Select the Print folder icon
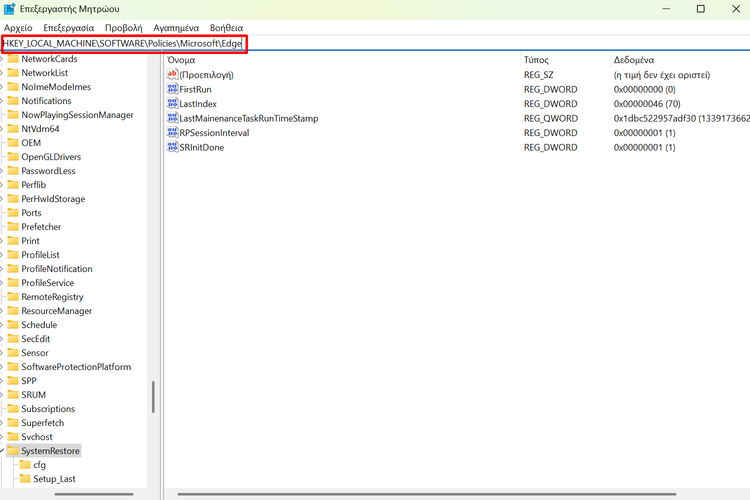Image resolution: width=750 pixels, height=500 pixels. [13, 241]
